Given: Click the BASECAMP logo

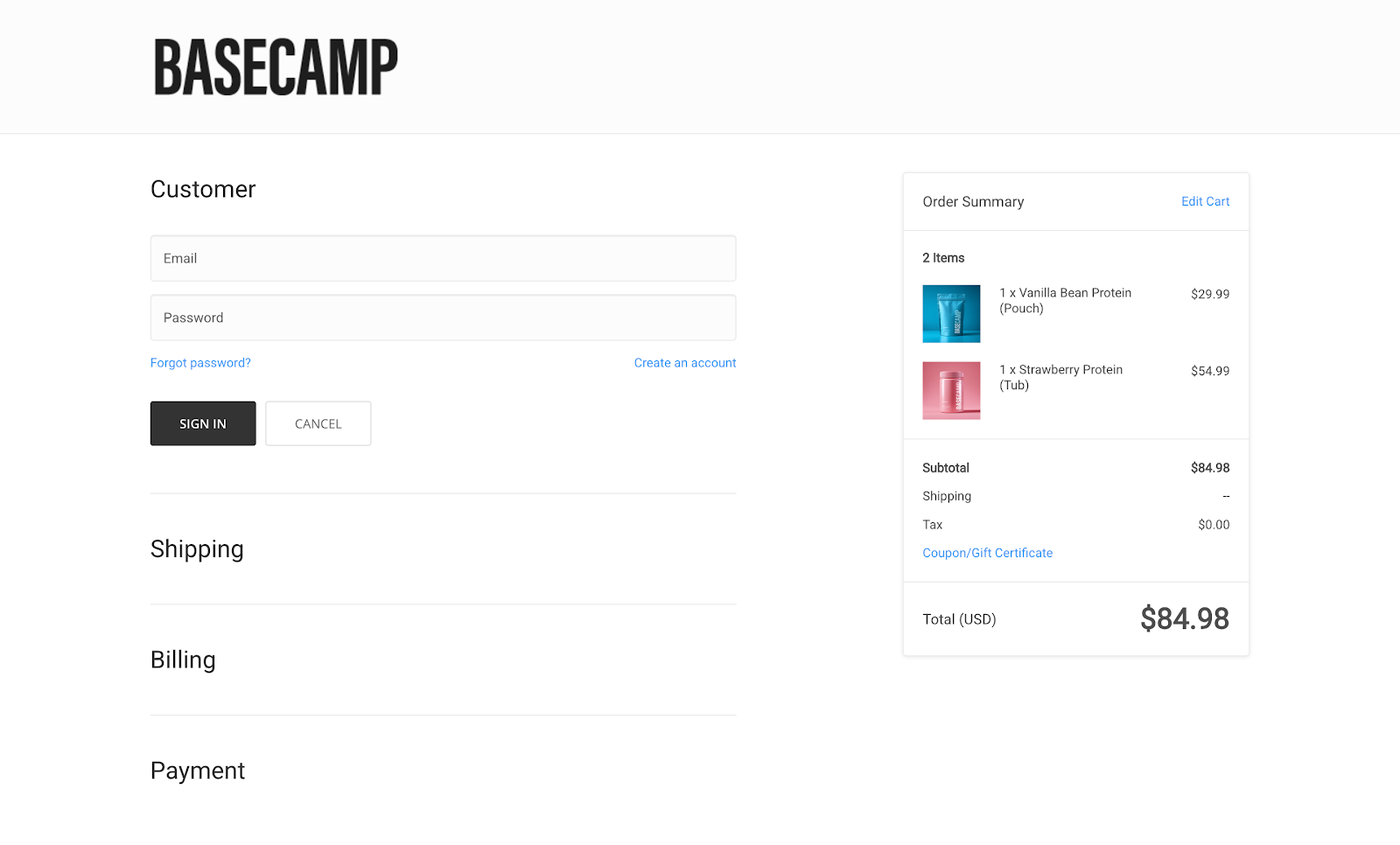Looking at the screenshot, I should click(x=275, y=66).
